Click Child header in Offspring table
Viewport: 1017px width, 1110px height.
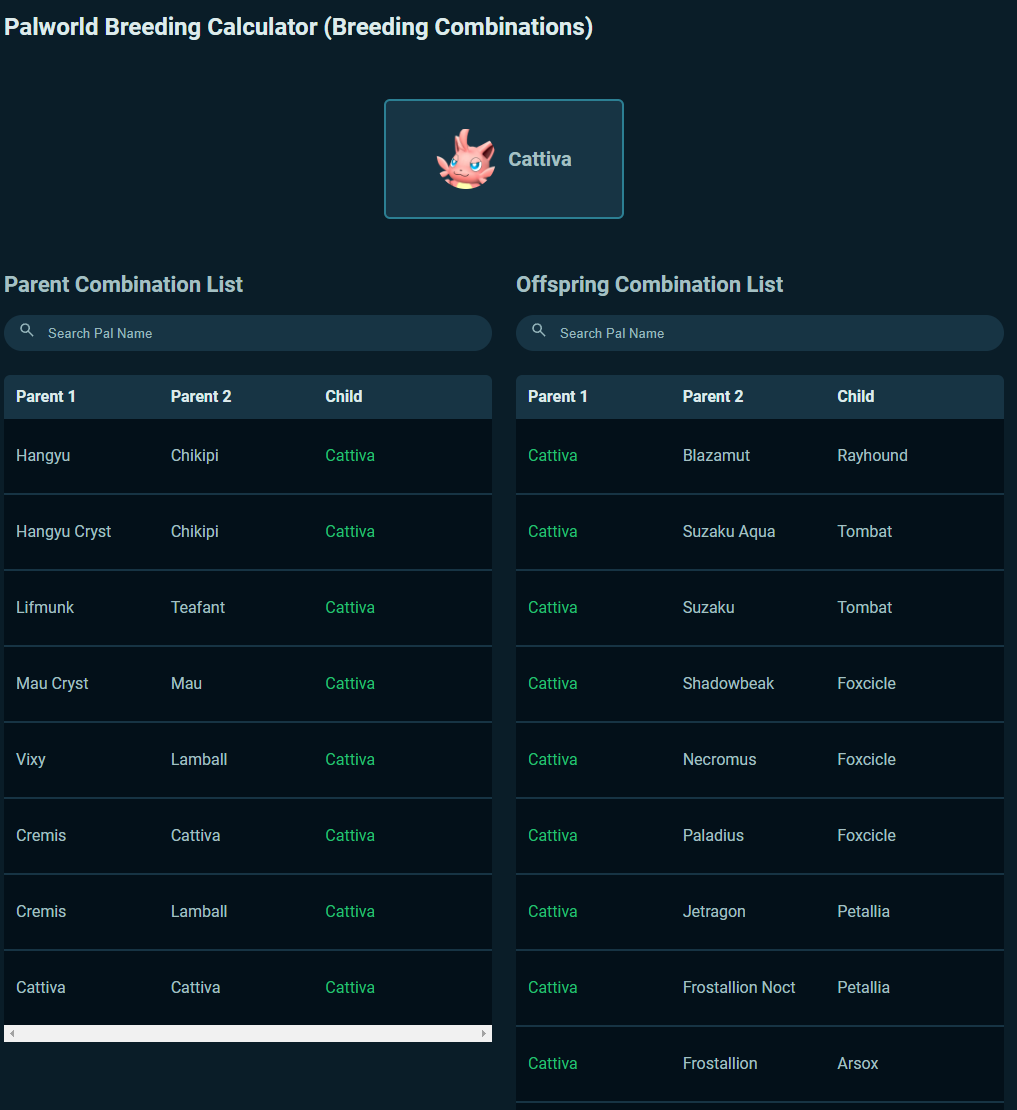(856, 396)
